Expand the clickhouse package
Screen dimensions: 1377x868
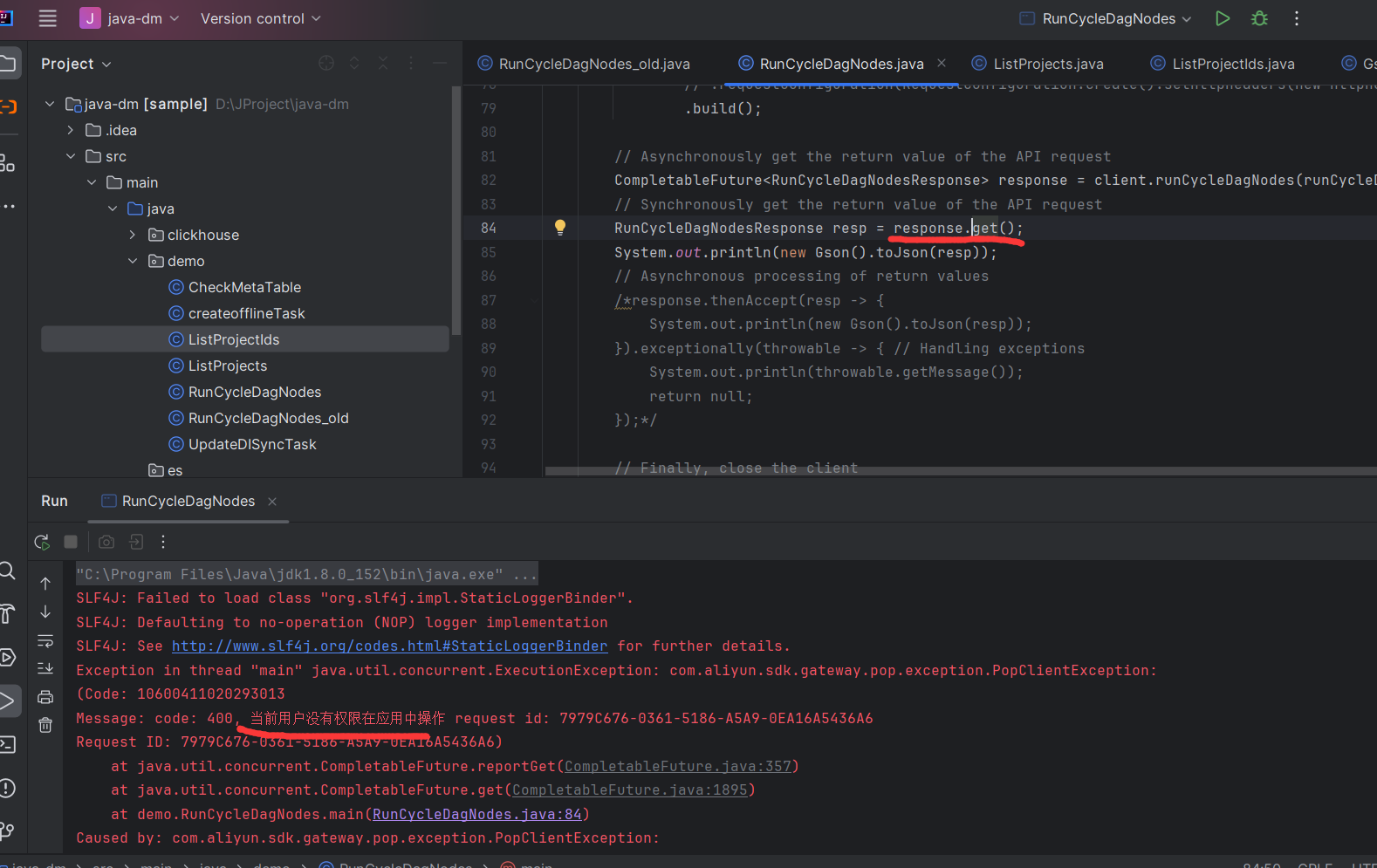133,235
